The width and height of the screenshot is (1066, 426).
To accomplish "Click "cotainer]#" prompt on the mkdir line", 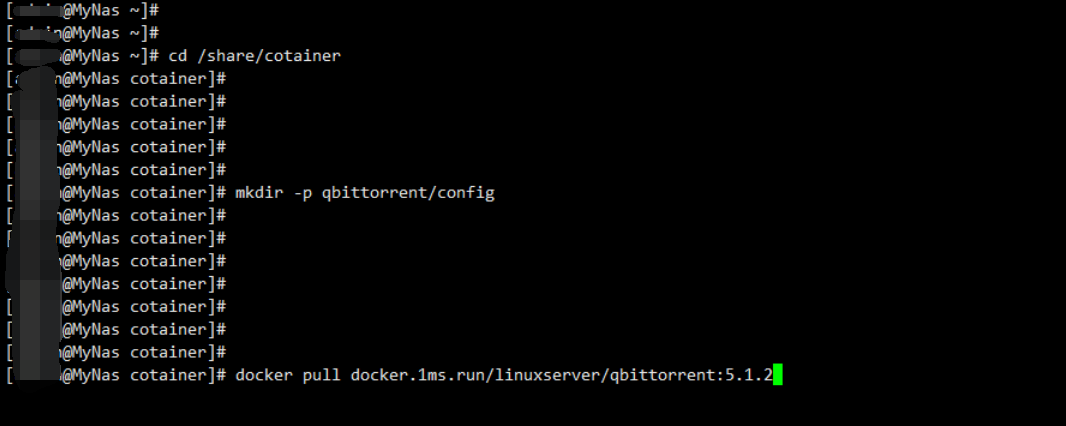I will (178, 192).
